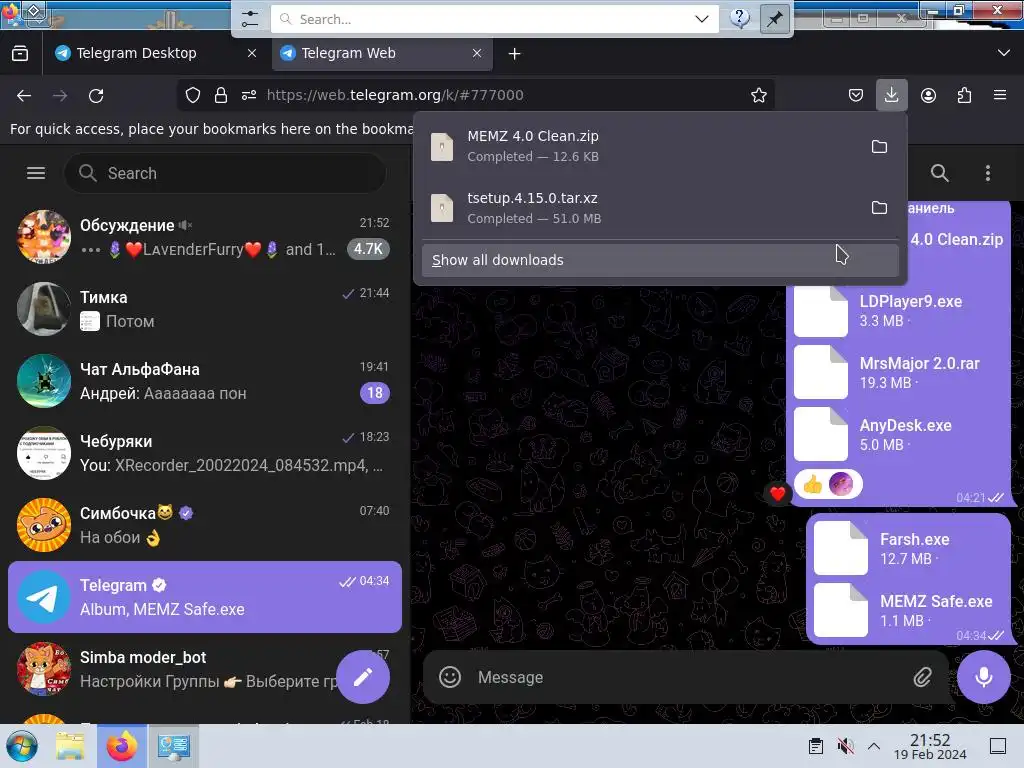Click the new message pencil button

tap(363, 677)
